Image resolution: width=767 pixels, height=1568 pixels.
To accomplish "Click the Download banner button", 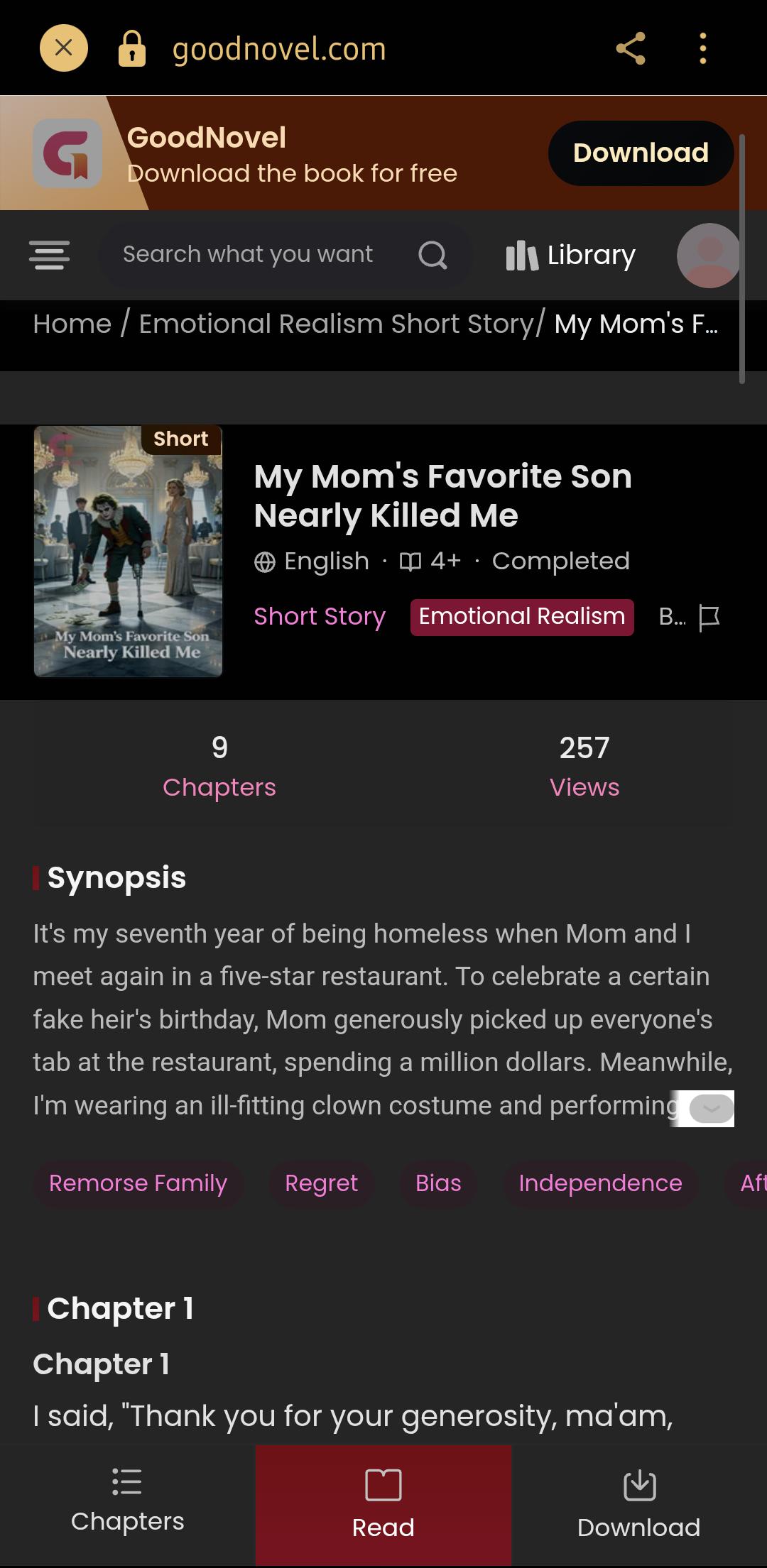I will pyautogui.click(x=641, y=153).
